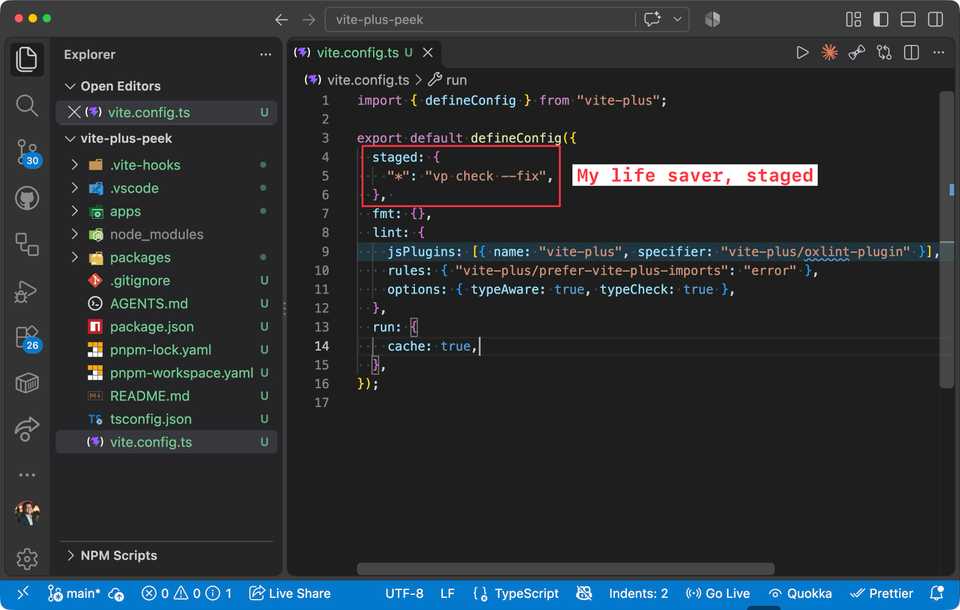Viewport: 960px width, 610px height.
Task: Customize layout from the title bar
Action: click(853, 19)
